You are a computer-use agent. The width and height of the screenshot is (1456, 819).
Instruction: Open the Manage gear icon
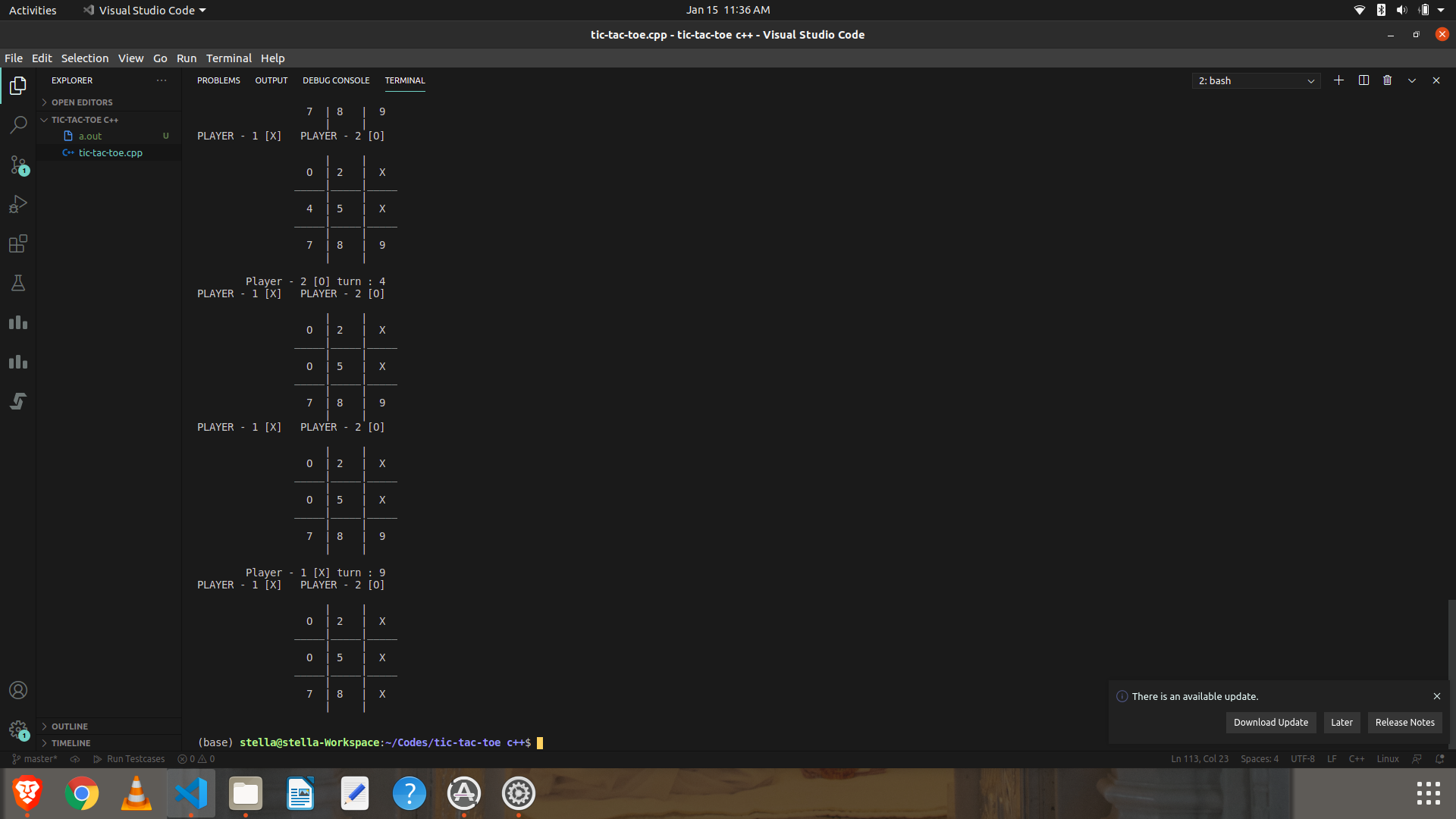18,730
